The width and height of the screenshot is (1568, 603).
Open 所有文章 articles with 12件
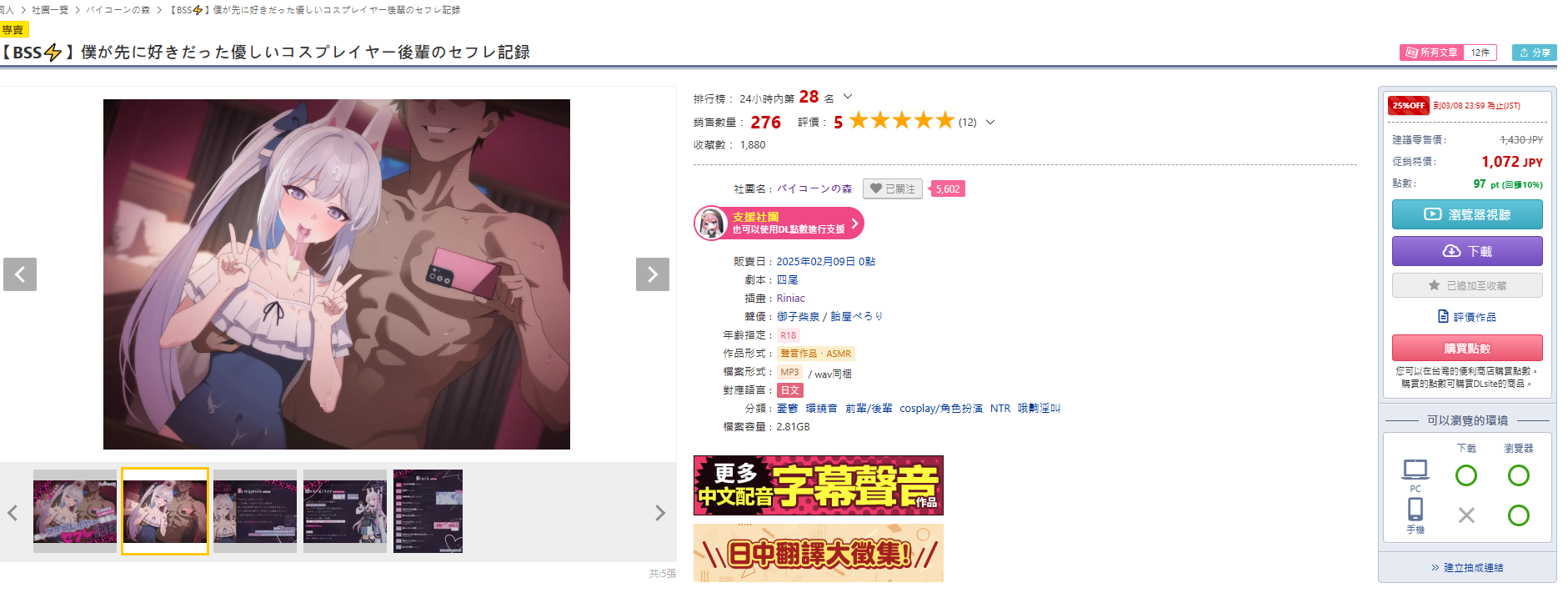click(x=1447, y=53)
